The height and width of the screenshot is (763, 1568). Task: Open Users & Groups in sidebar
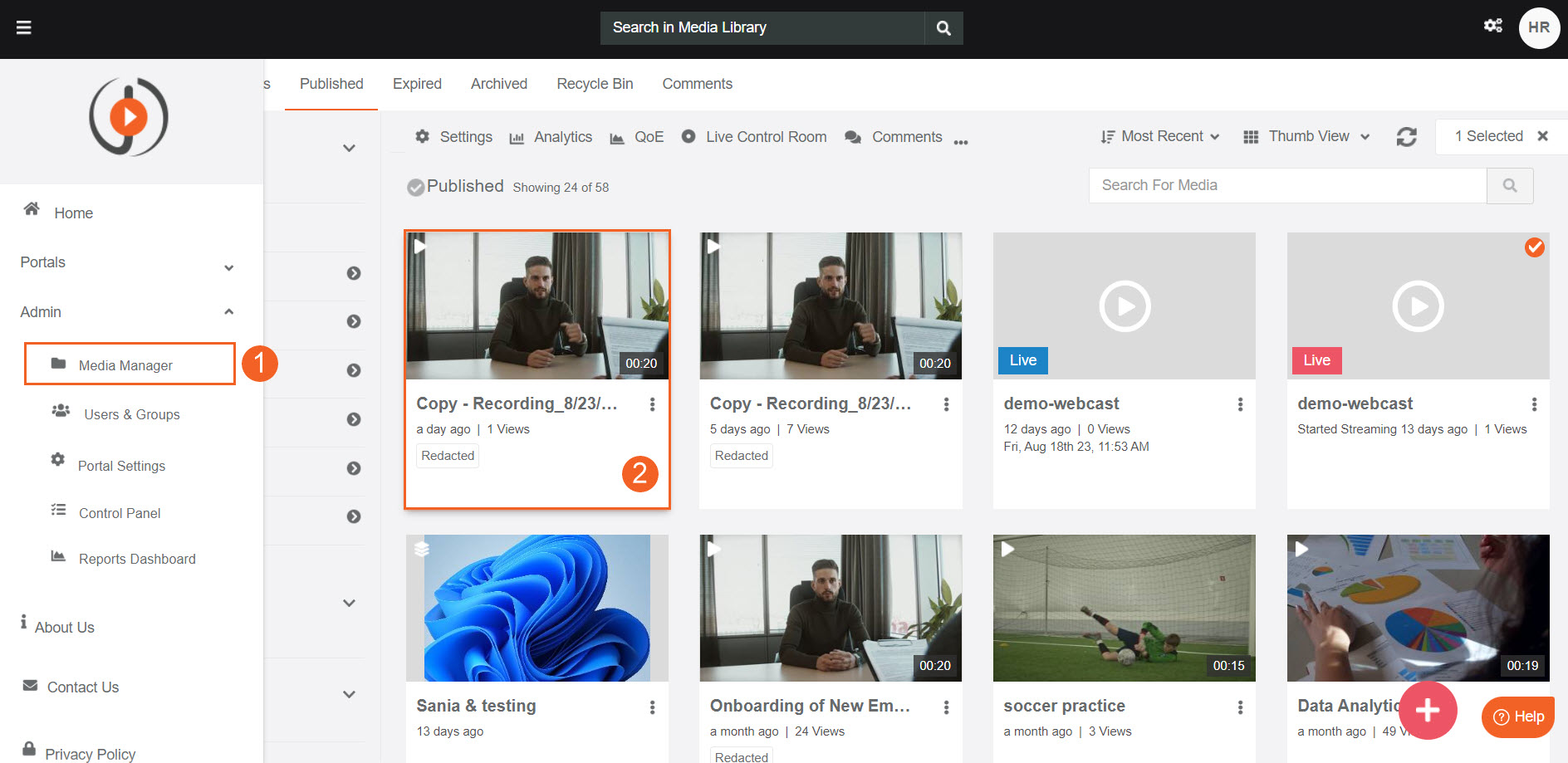click(131, 414)
